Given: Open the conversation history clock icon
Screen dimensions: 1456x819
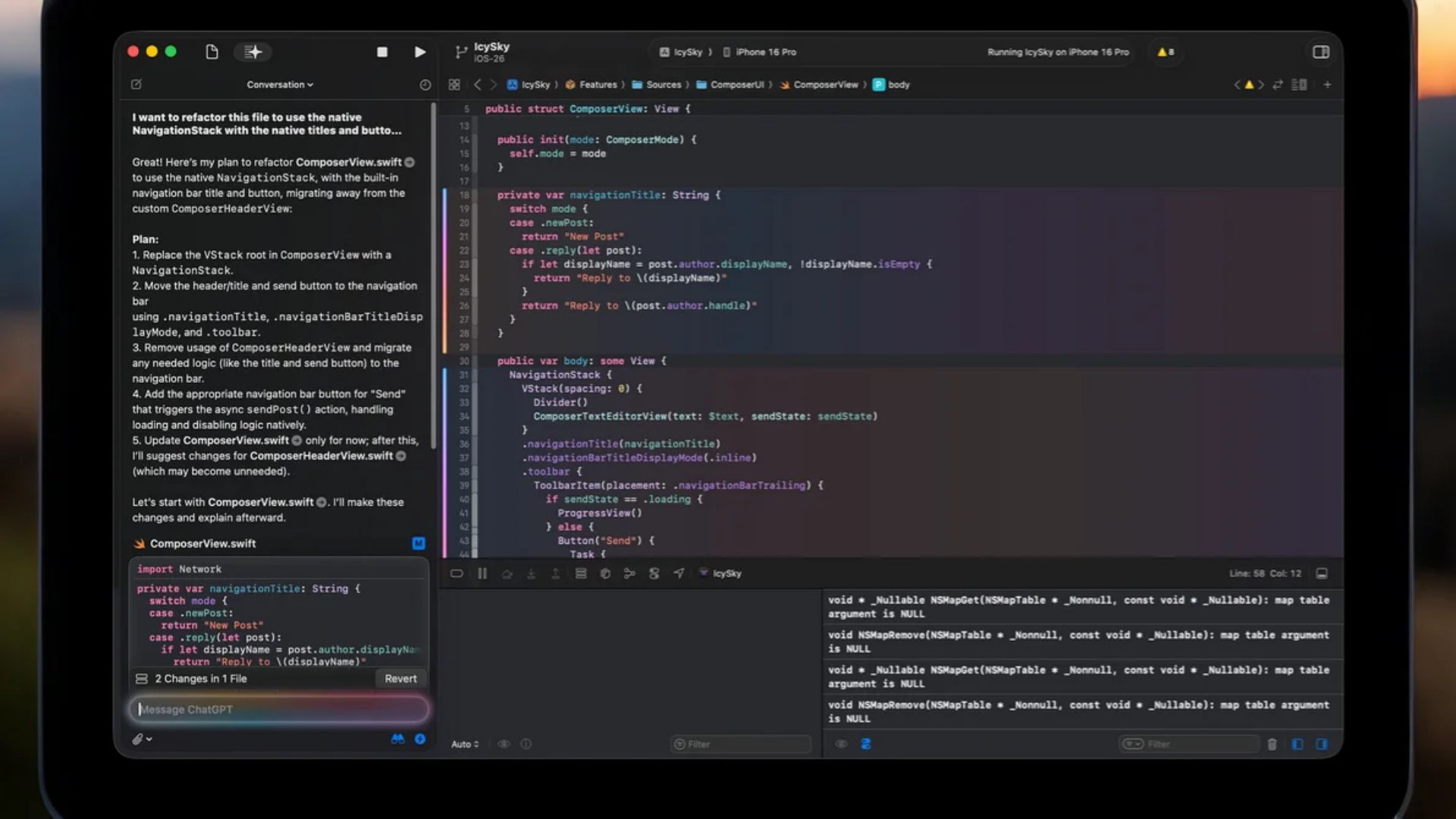Looking at the screenshot, I should (425, 85).
